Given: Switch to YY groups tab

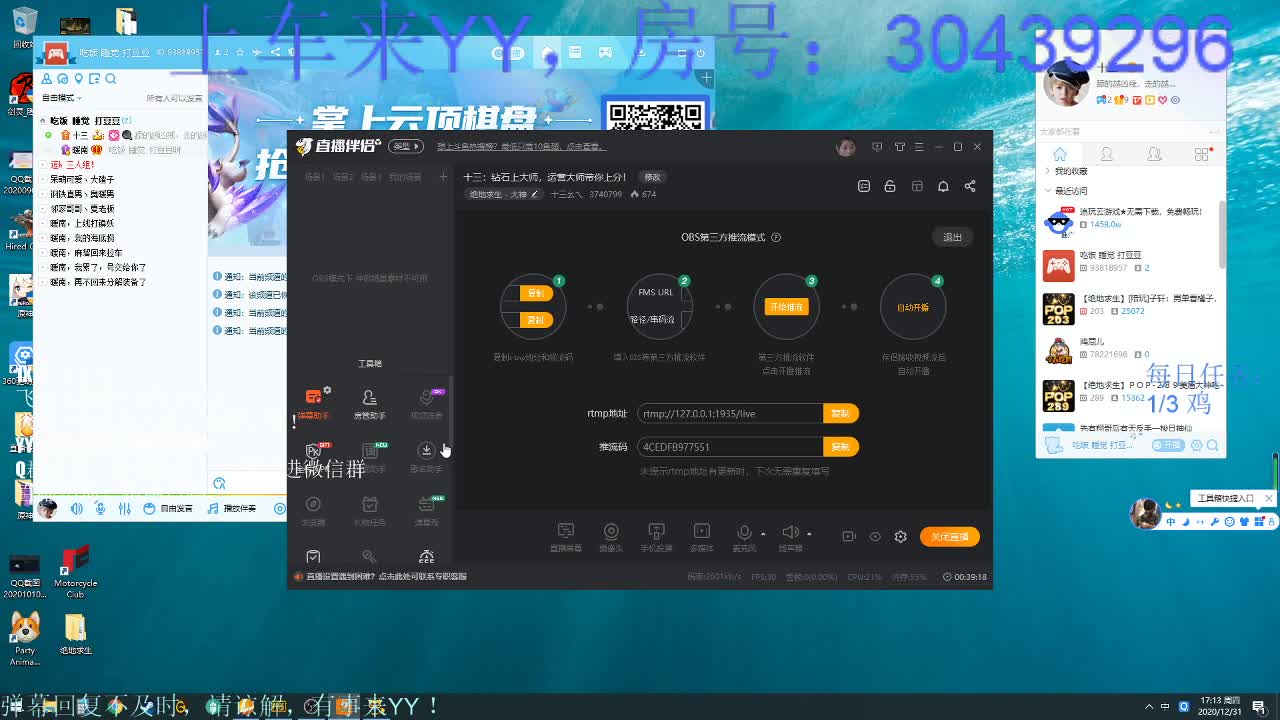Looking at the screenshot, I should [x=1154, y=154].
